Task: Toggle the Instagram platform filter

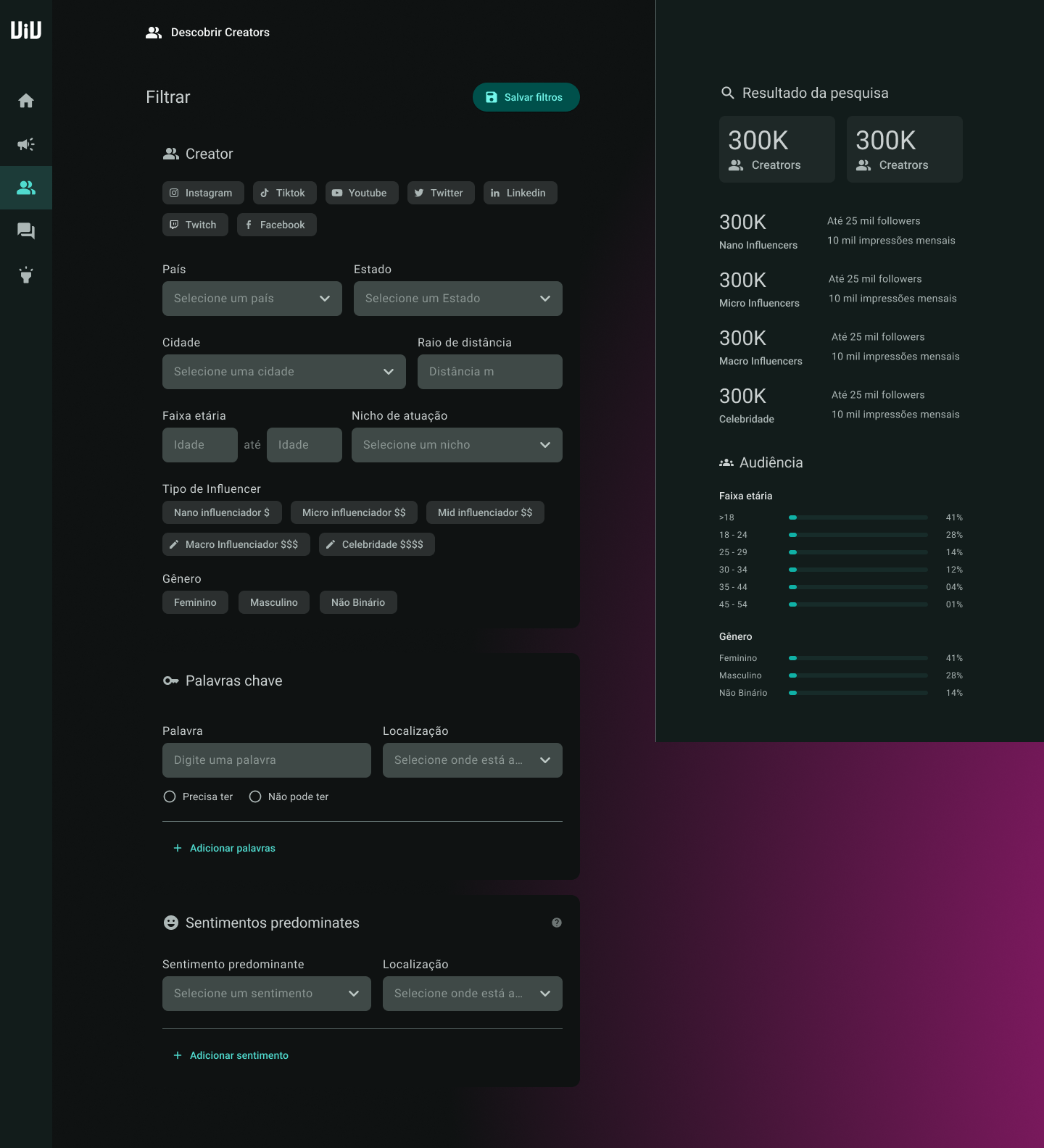Action: click(x=203, y=193)
